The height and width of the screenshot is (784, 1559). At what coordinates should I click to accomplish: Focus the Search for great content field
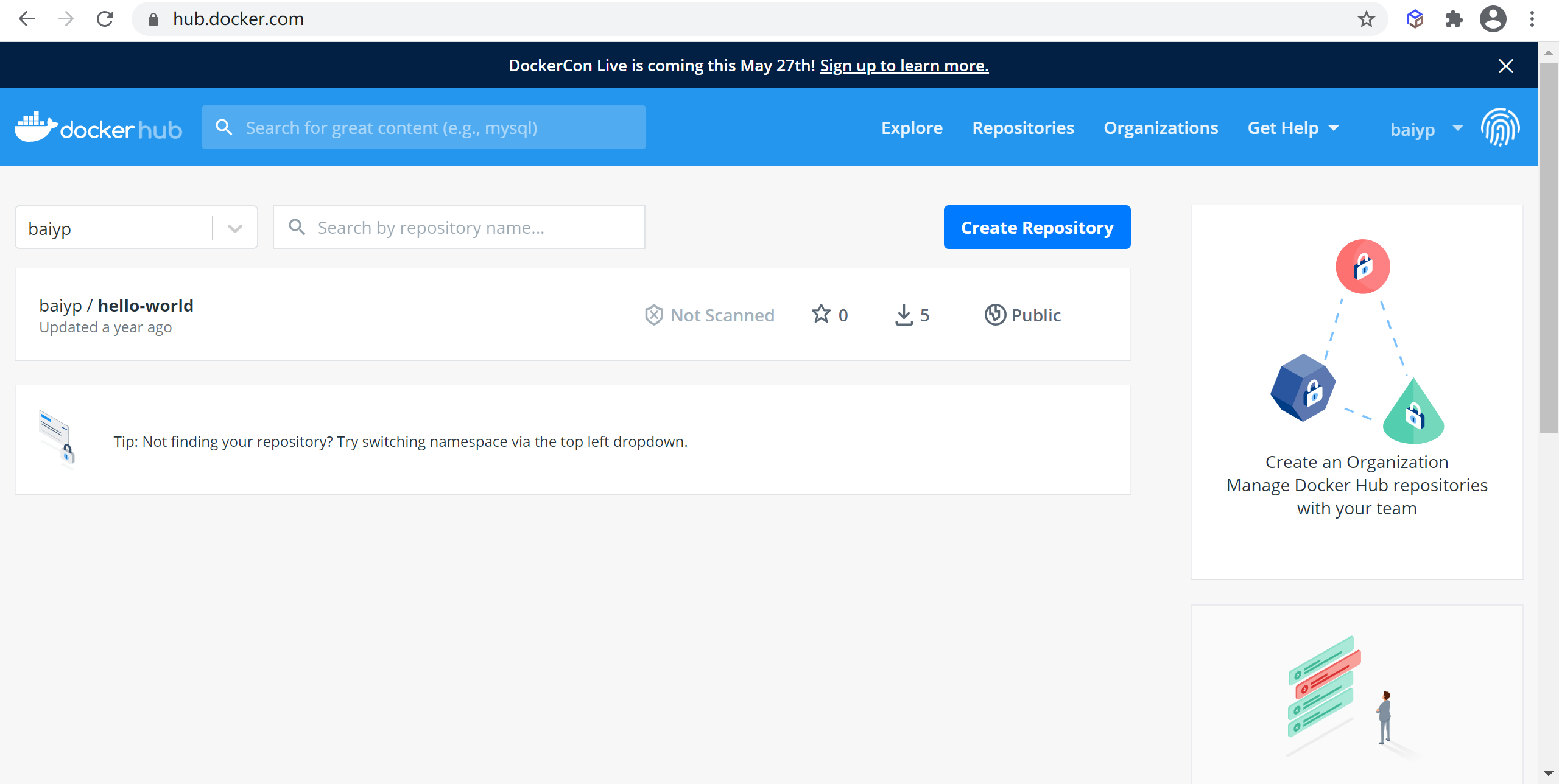point(424,127)
